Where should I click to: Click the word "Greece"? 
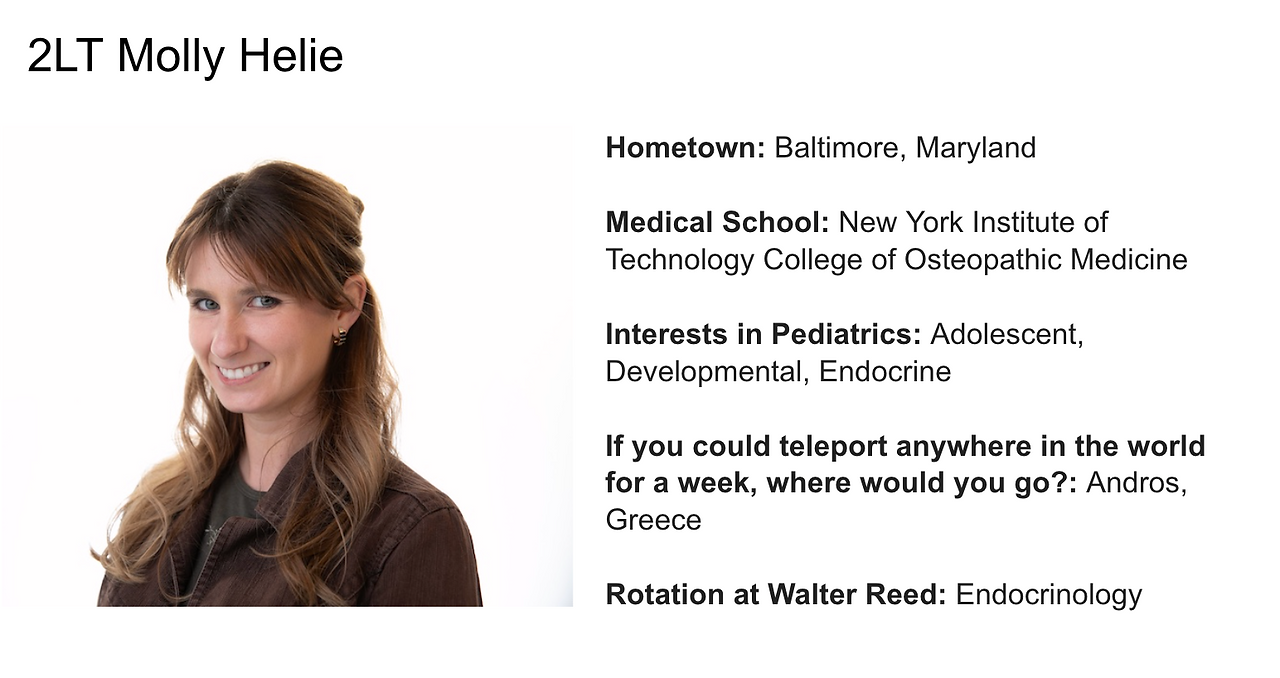click(654, 520)
